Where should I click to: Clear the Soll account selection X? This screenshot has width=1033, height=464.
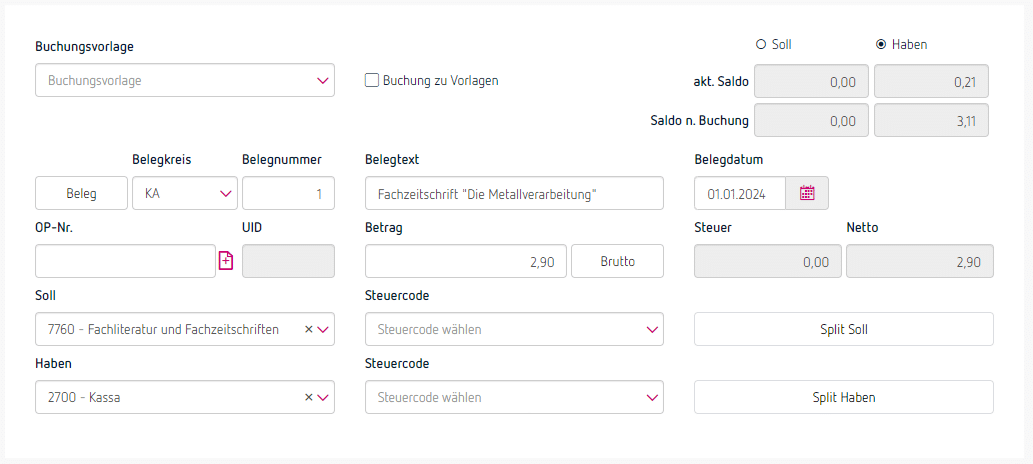click(x=308, y=329)
